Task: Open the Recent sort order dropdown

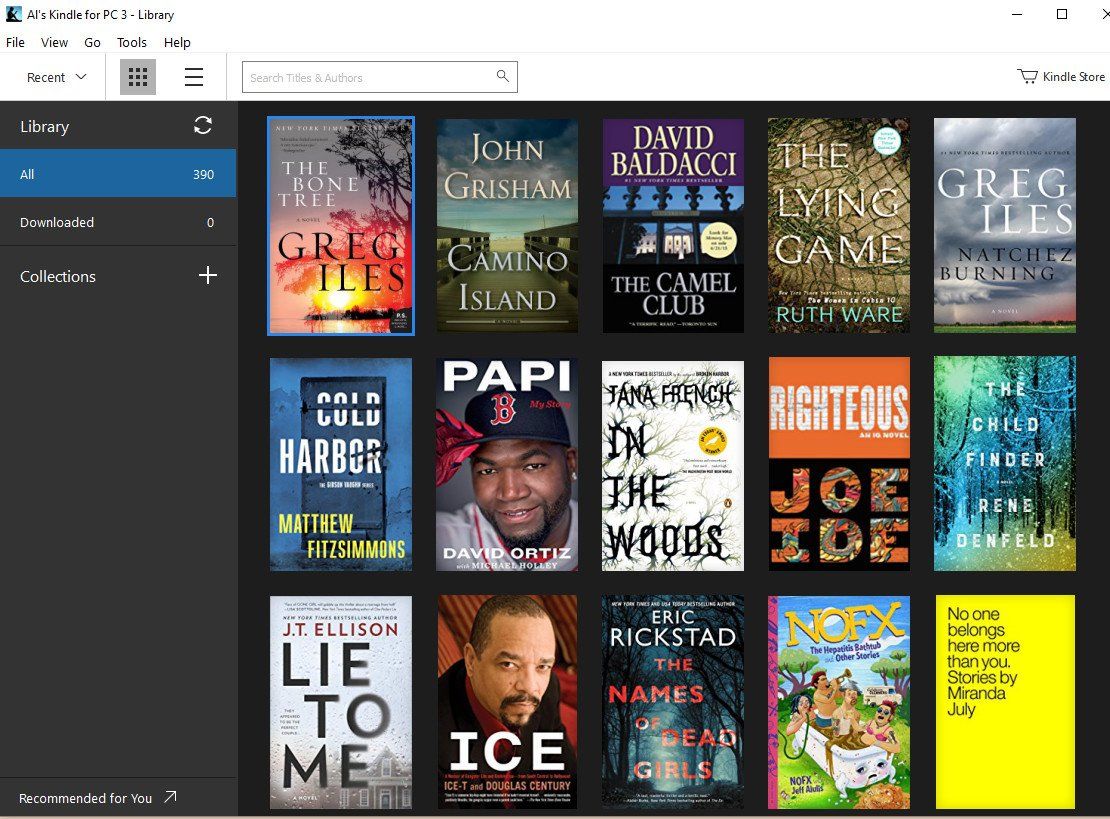Action: [x=53, y=77]
